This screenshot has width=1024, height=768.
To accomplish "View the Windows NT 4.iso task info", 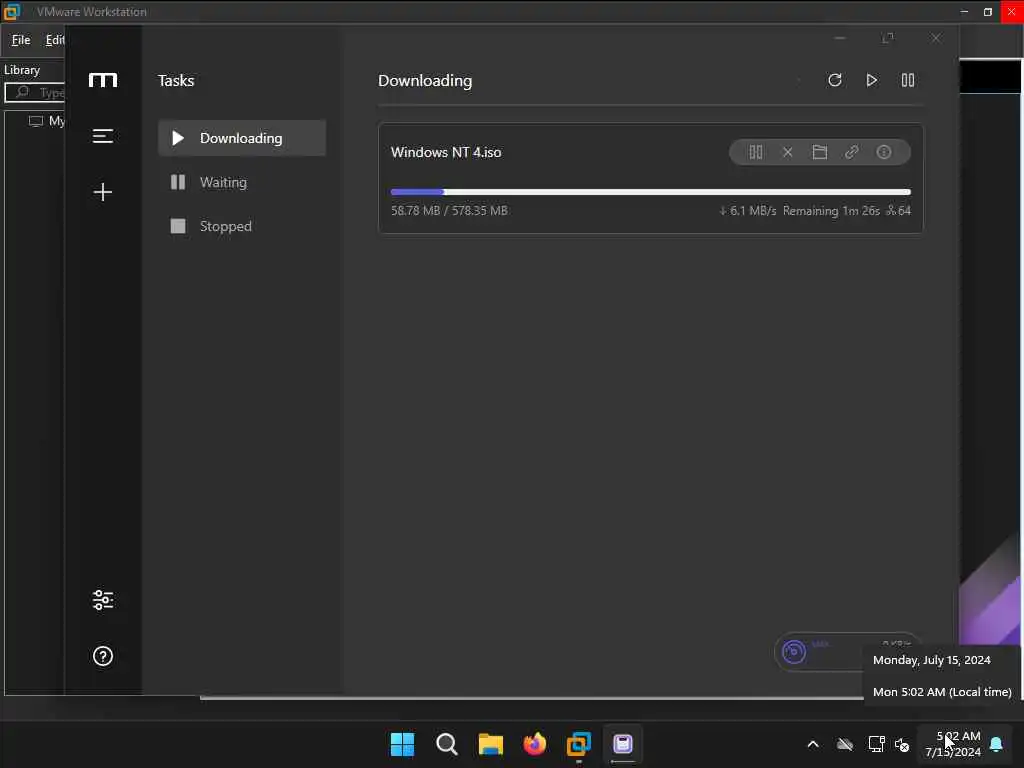I will point(884,152).
